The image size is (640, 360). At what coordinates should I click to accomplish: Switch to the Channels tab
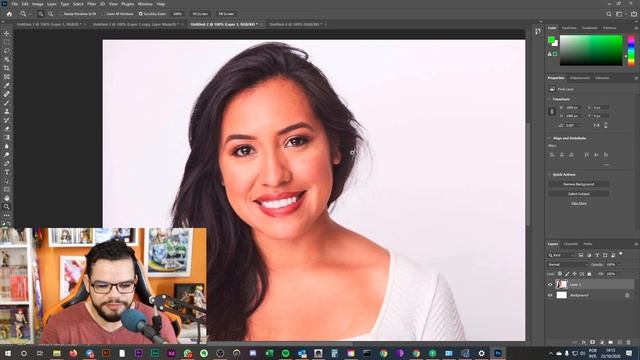571,244
